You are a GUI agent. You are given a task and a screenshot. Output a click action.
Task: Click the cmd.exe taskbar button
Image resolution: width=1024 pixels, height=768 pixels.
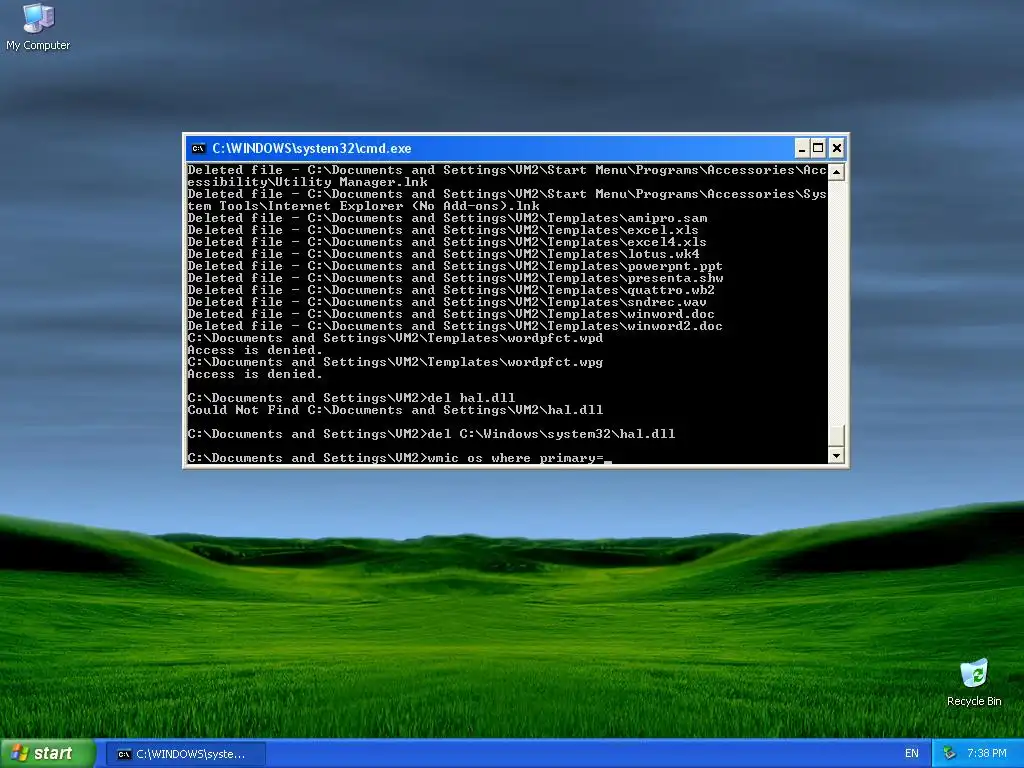[x=185, y=754]
